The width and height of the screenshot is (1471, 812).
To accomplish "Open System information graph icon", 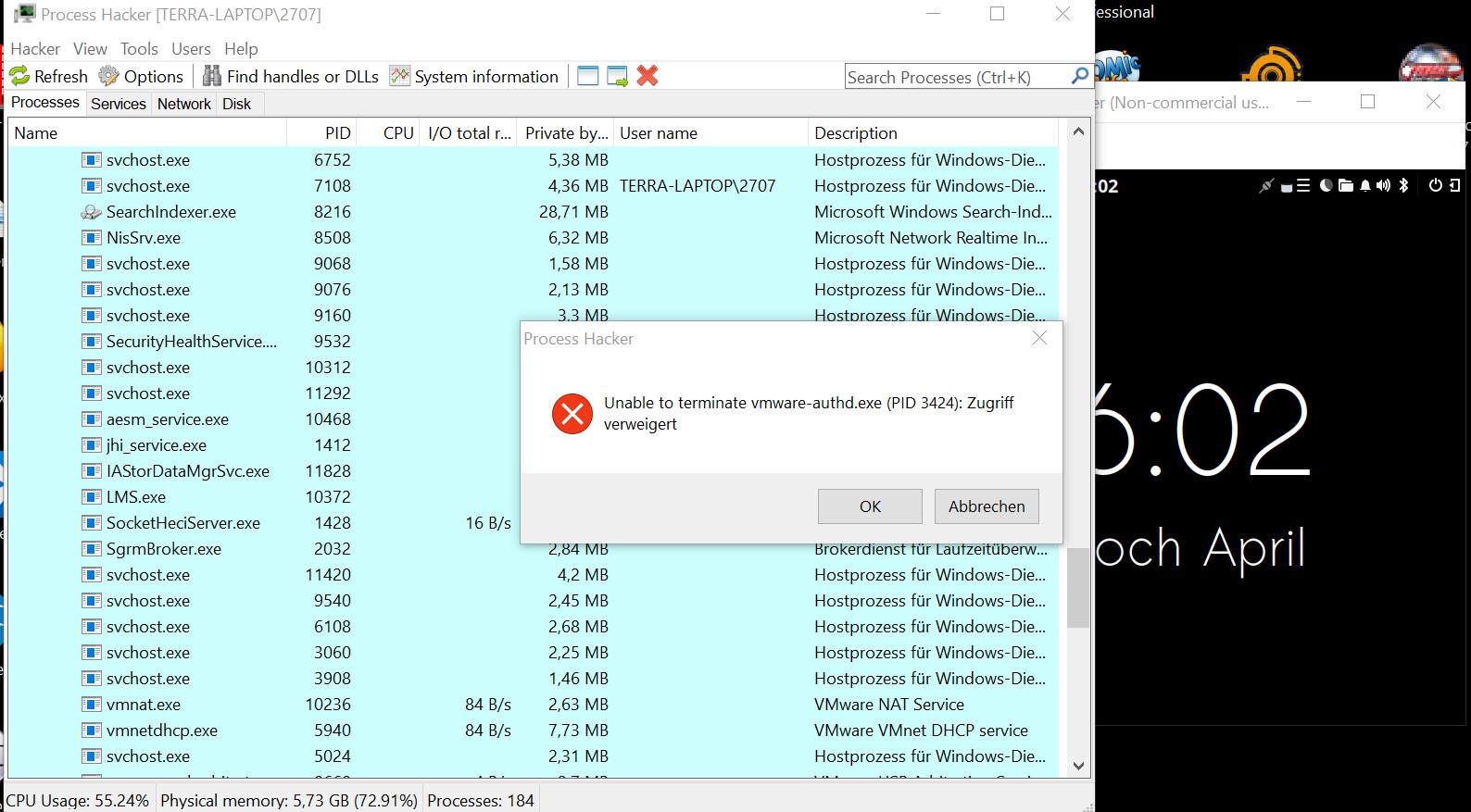I will [x=400, y=76].
